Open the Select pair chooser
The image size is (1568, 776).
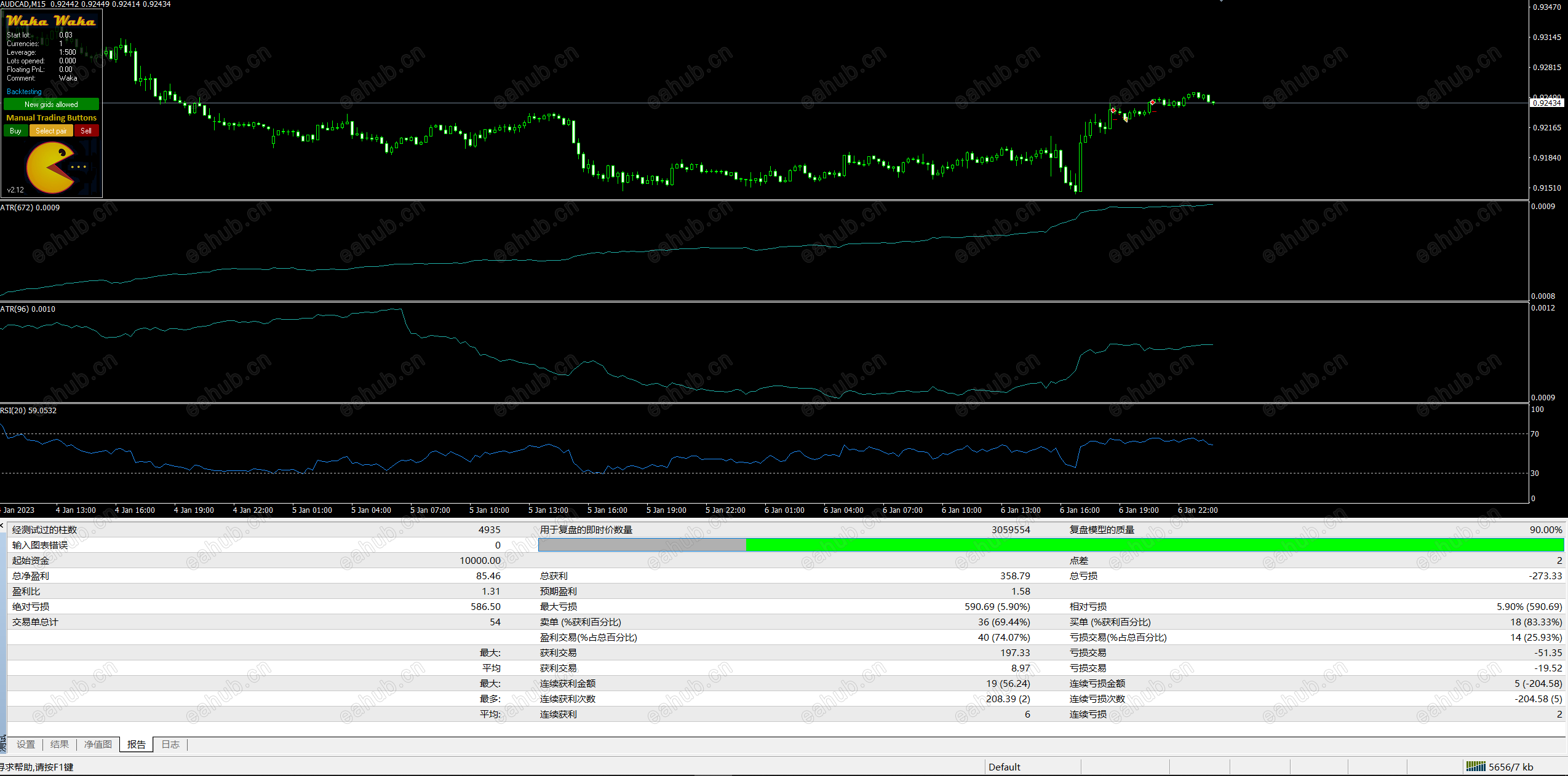pos(51,131)
